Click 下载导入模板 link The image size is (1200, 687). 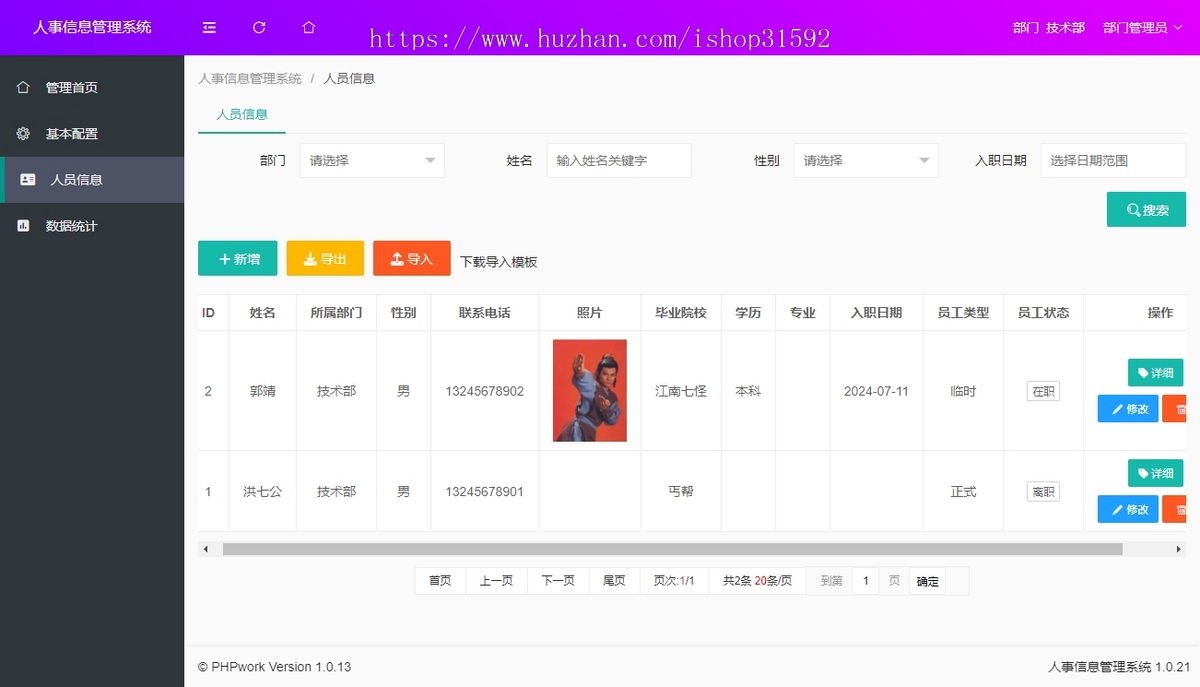click(x=499, y=262)
